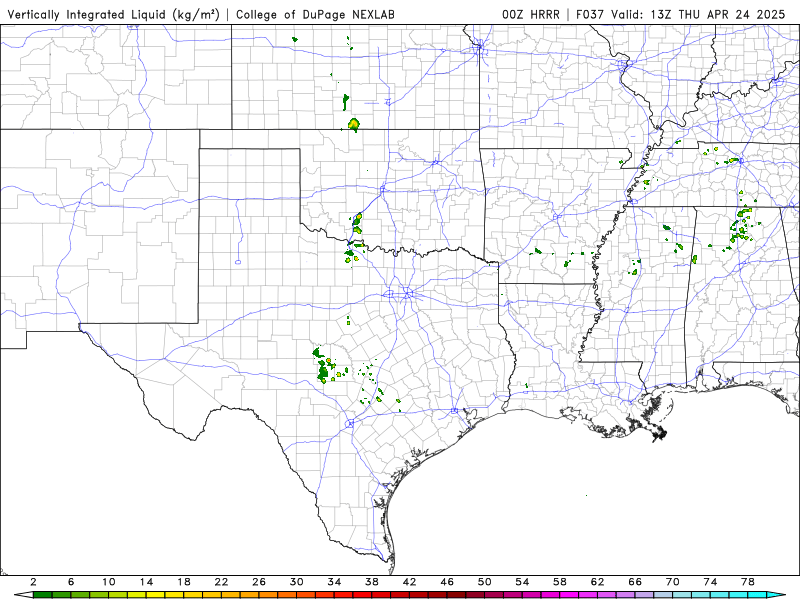
Task: Click the "College of DuPage NEXLAB" label
Action: click(315, 15)
